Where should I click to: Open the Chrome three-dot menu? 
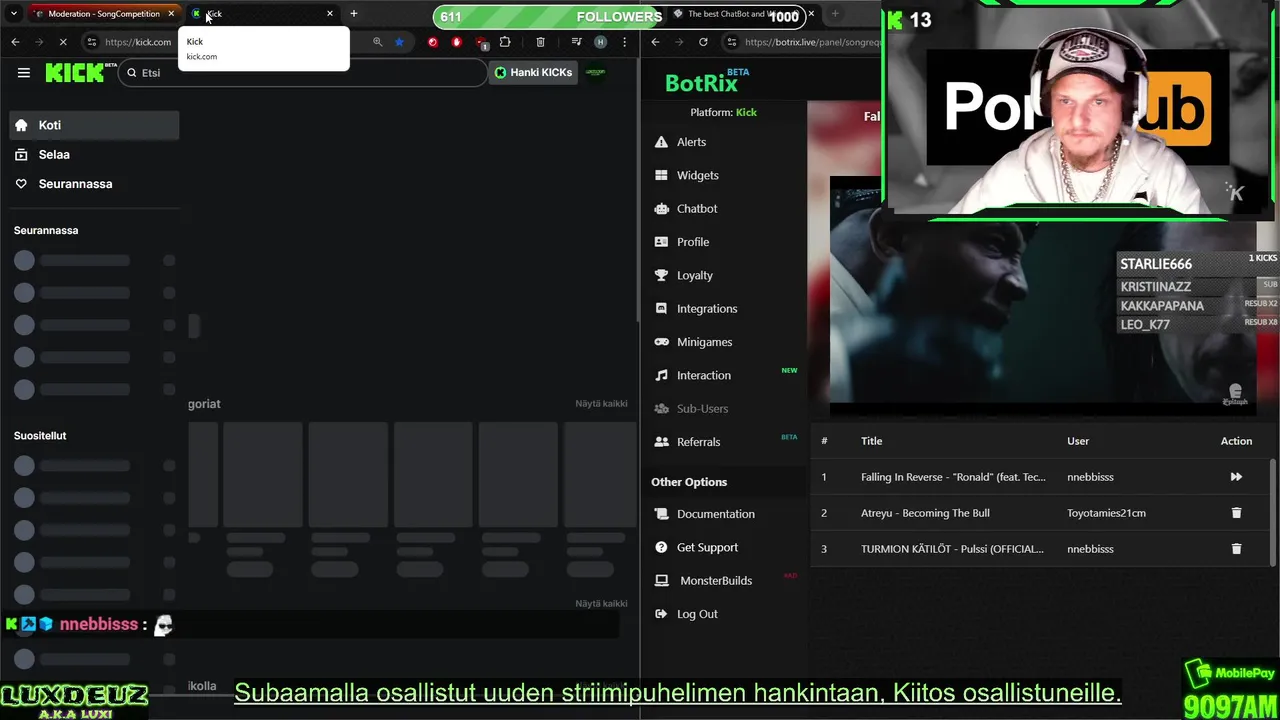click(624, 42)
